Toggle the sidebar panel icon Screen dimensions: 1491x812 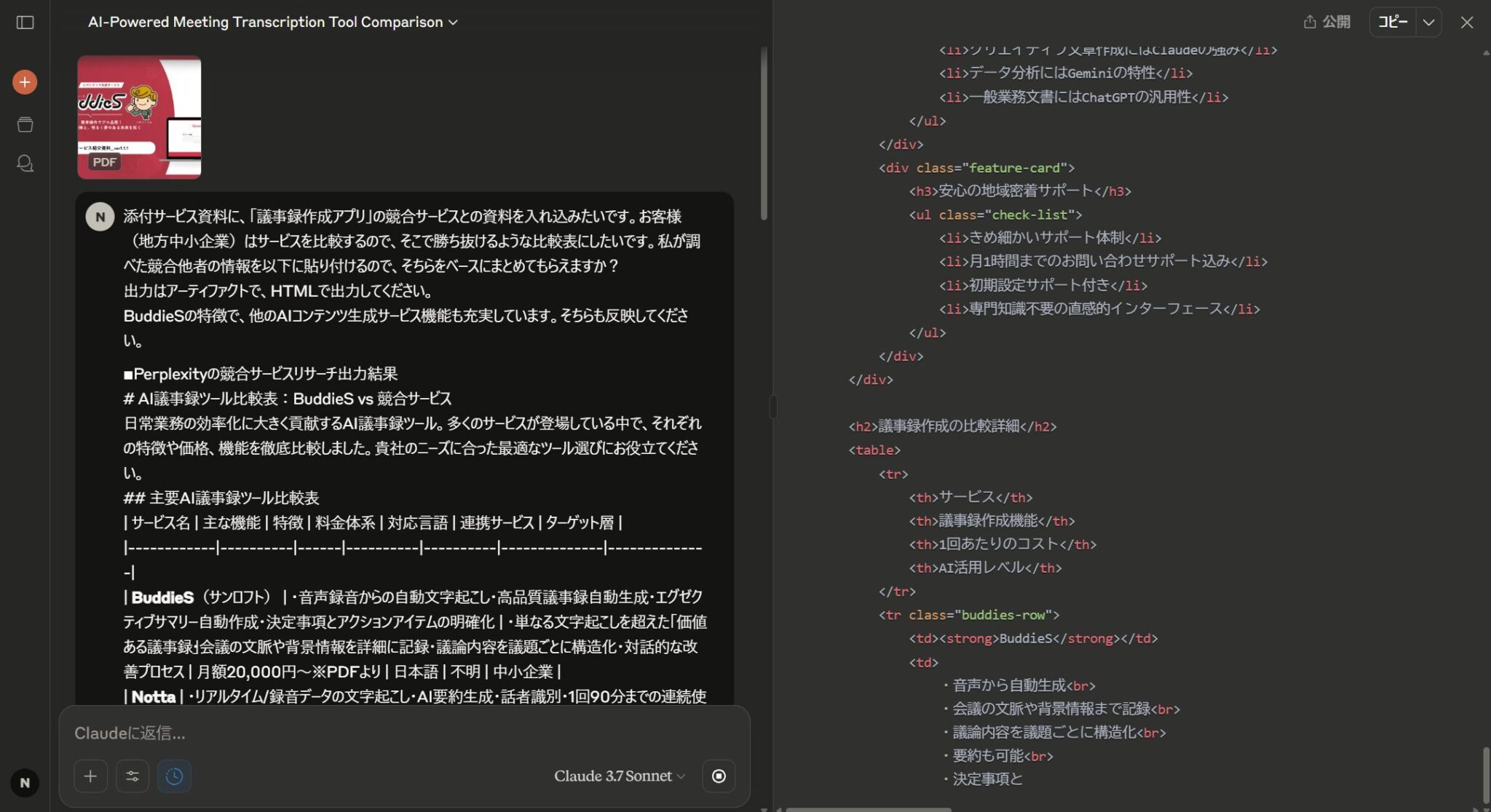25,23
